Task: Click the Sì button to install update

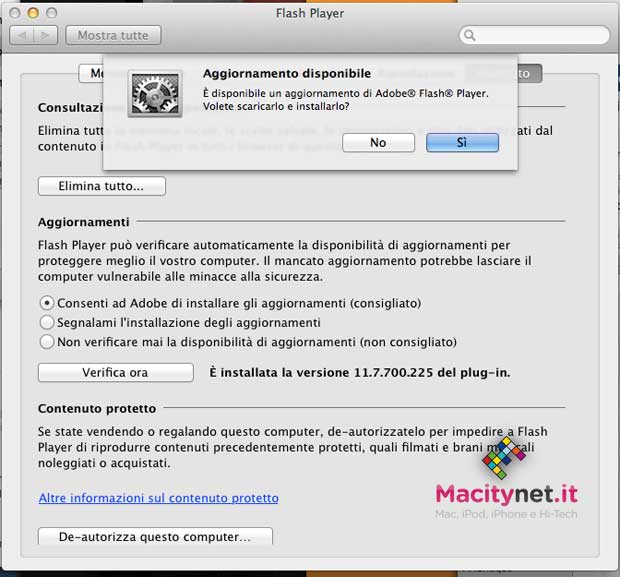Action: click(x=462, y=142)
